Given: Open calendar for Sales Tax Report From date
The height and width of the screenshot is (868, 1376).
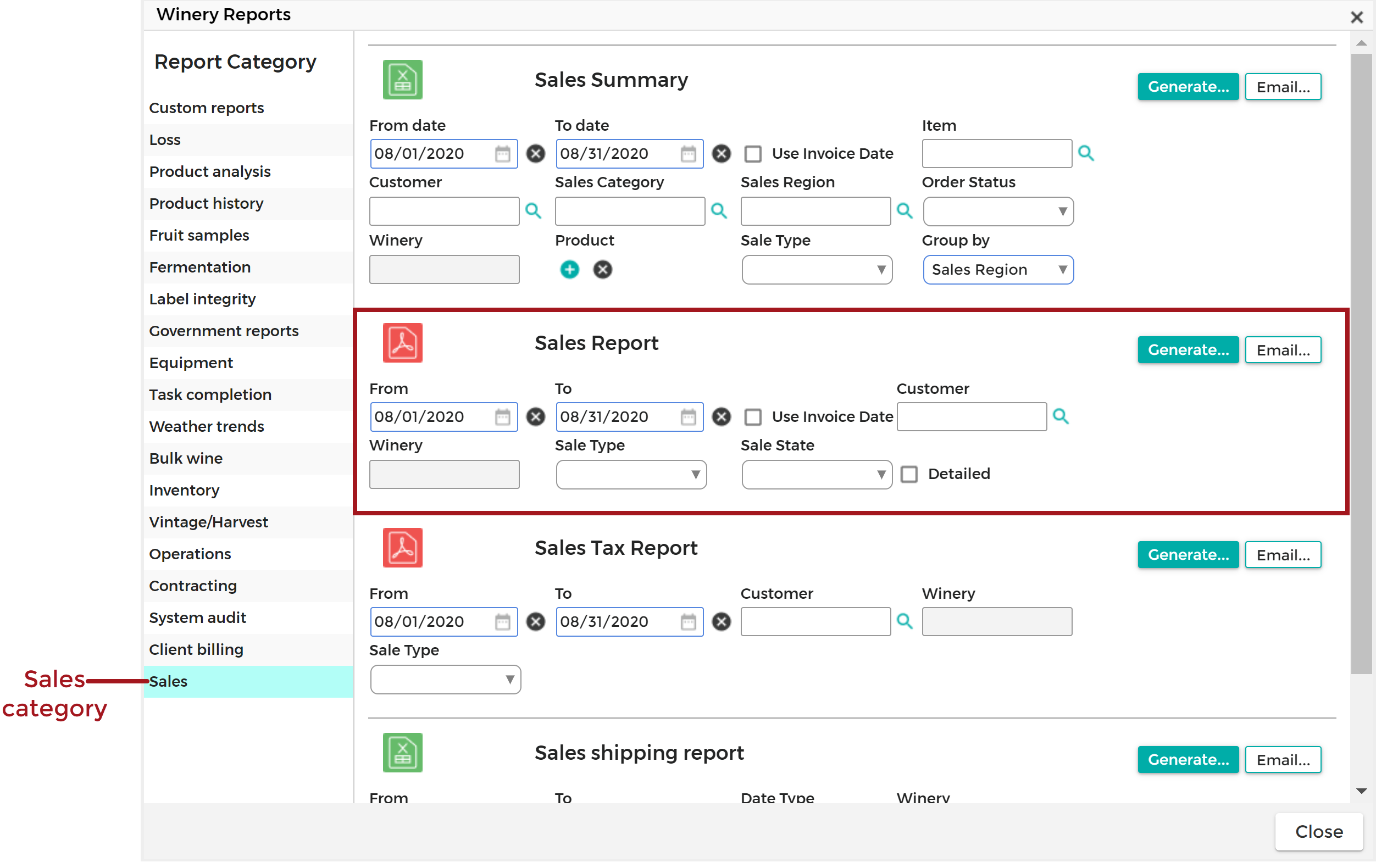Looking at the screenshot, I should point(502,622).
